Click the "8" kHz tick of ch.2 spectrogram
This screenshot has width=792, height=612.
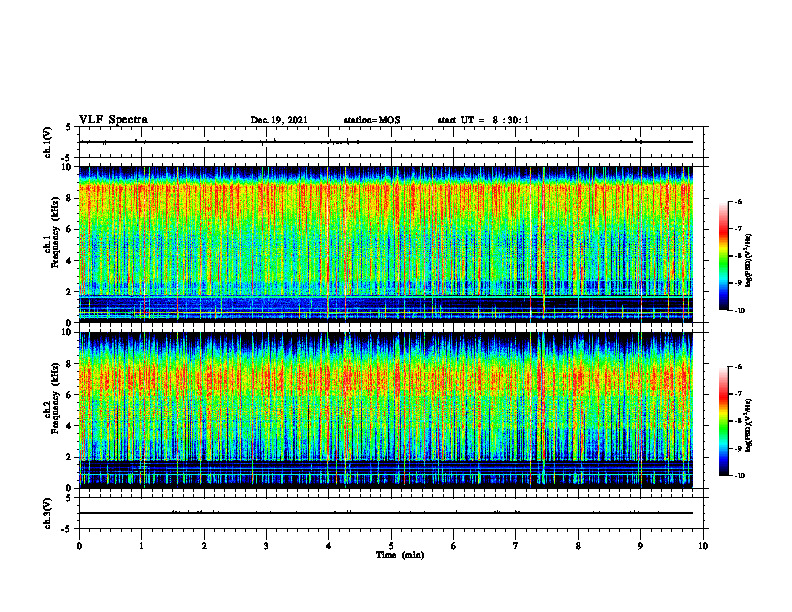click(x=70, y=364)
